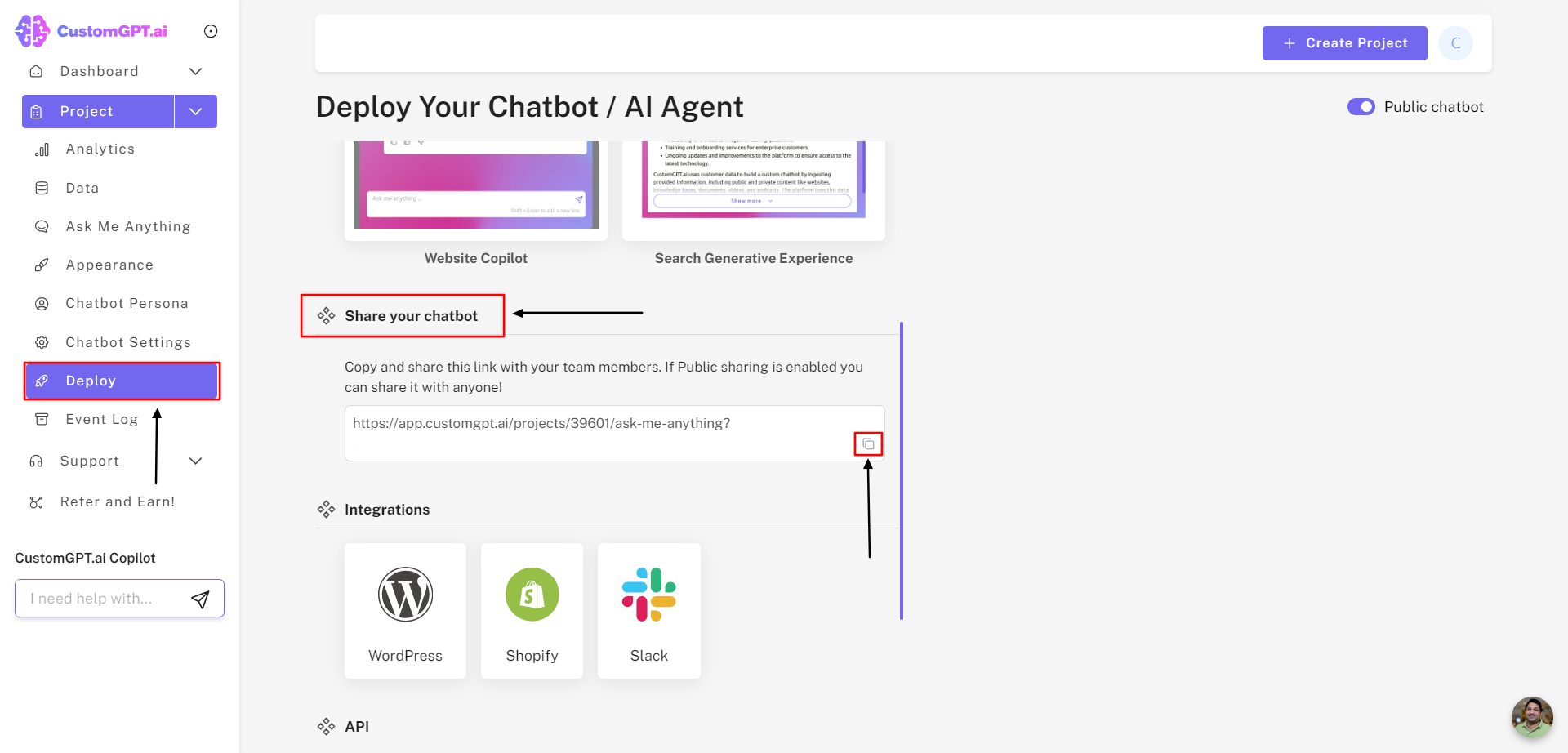Open the Event Log
1568x753 pixels.
(x=102, y=419)
